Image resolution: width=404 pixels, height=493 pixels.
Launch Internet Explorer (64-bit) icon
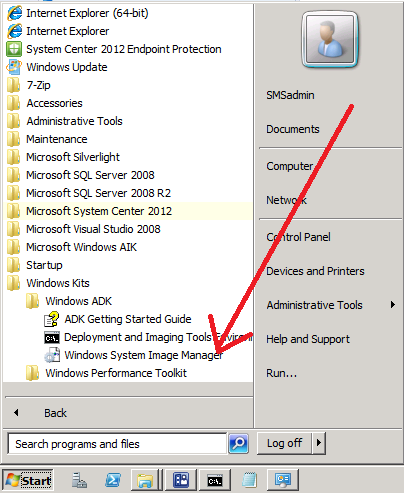(x=15, y=13)
